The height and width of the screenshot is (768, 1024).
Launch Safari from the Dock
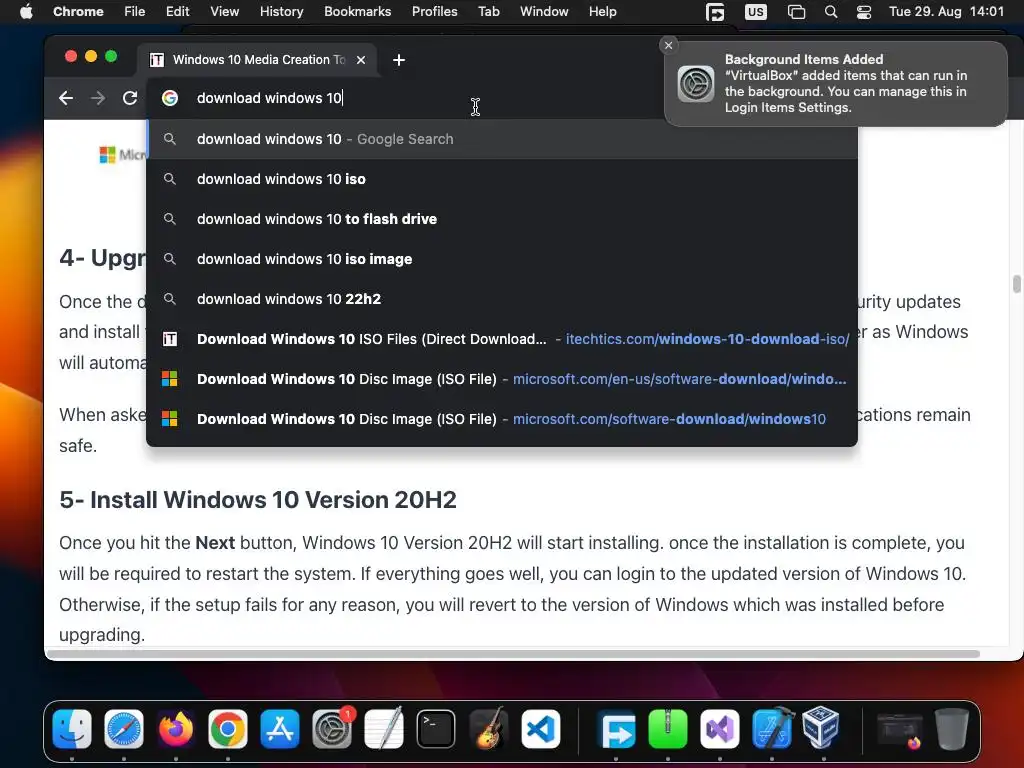(x=124, y=728)
